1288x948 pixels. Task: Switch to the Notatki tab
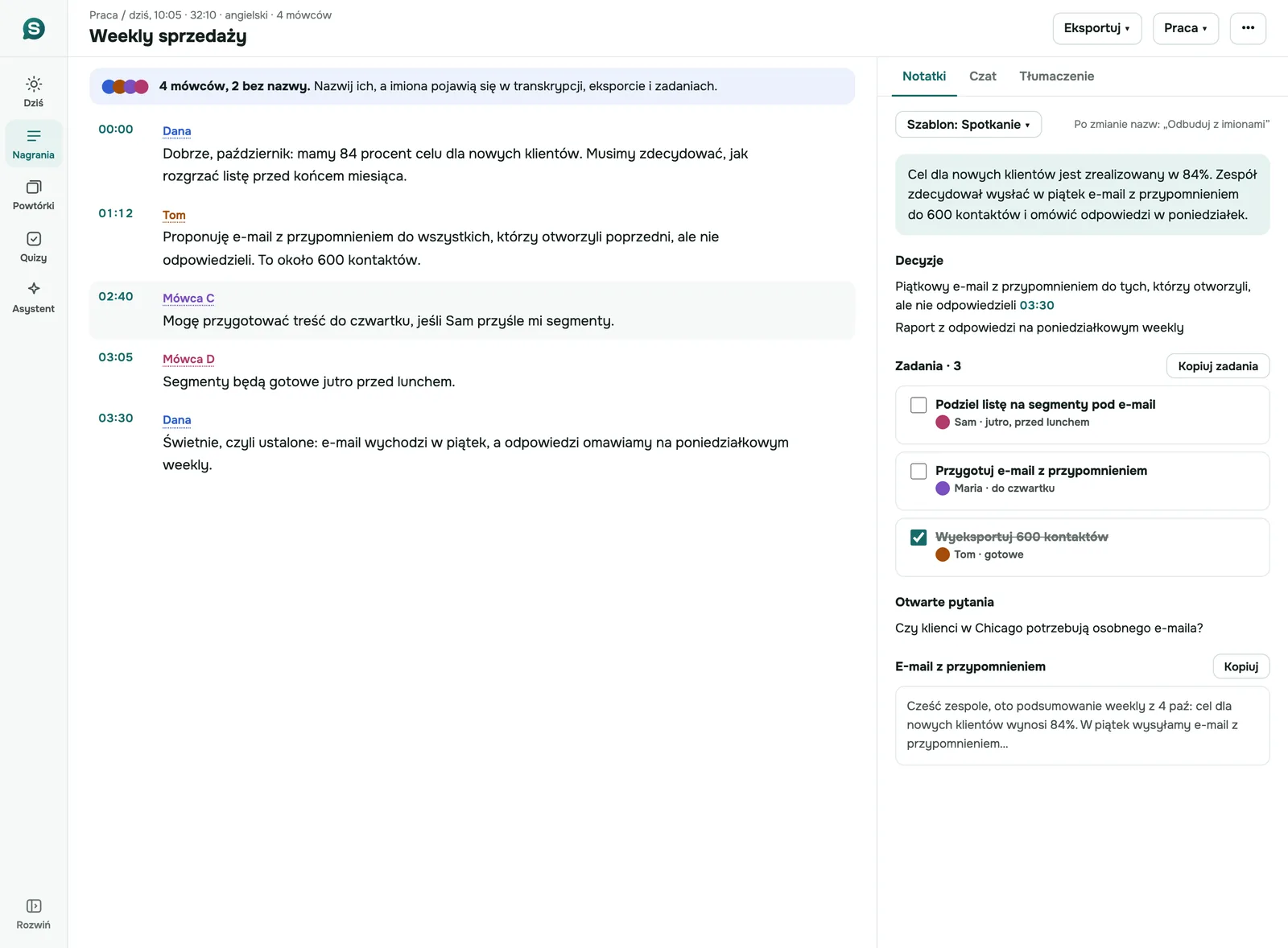point(924,76)
